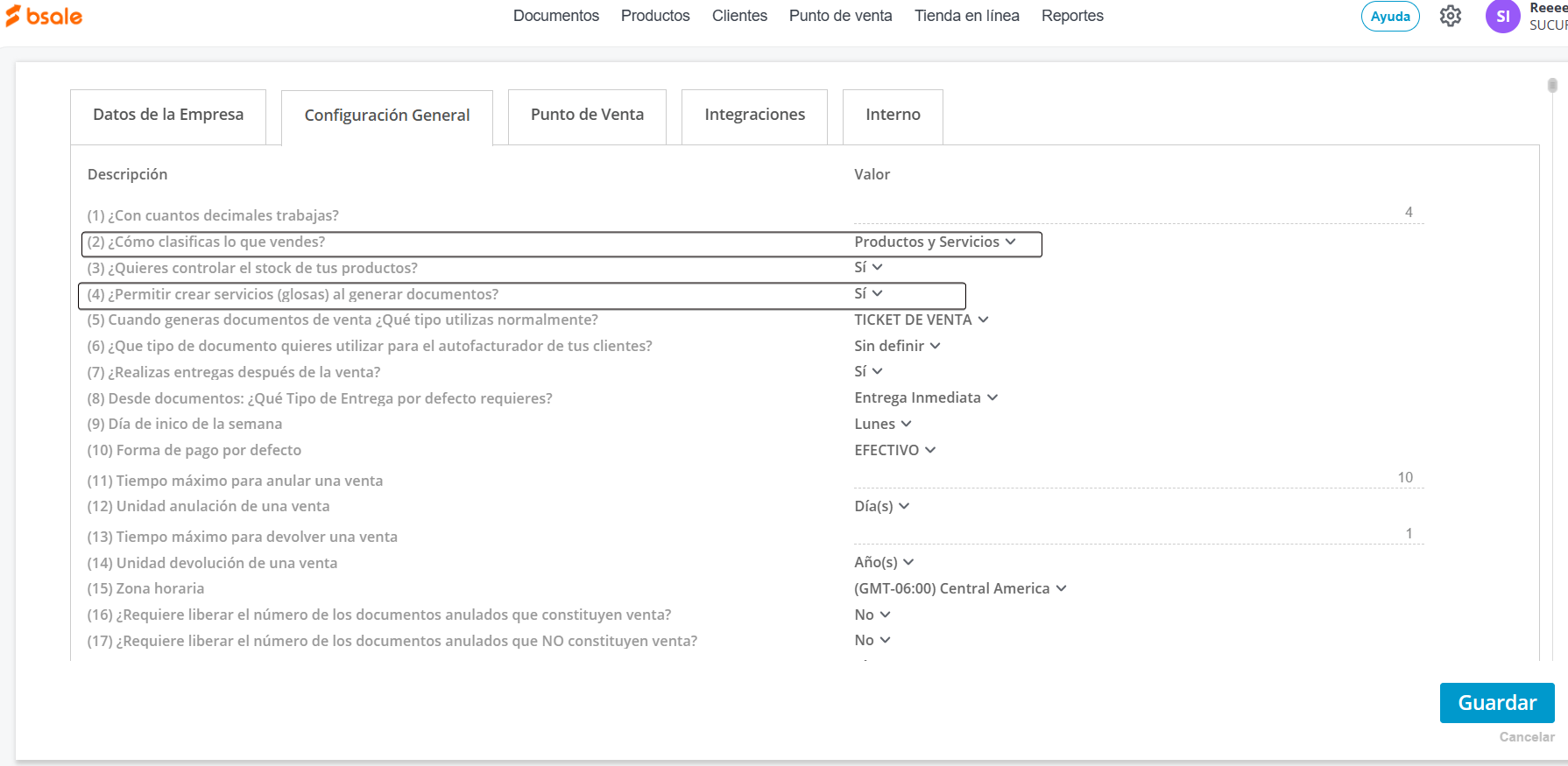This screenshot has height=766, width=1568.
Task: Change stock control Sí dropdown in row 3
Action: 868,268
